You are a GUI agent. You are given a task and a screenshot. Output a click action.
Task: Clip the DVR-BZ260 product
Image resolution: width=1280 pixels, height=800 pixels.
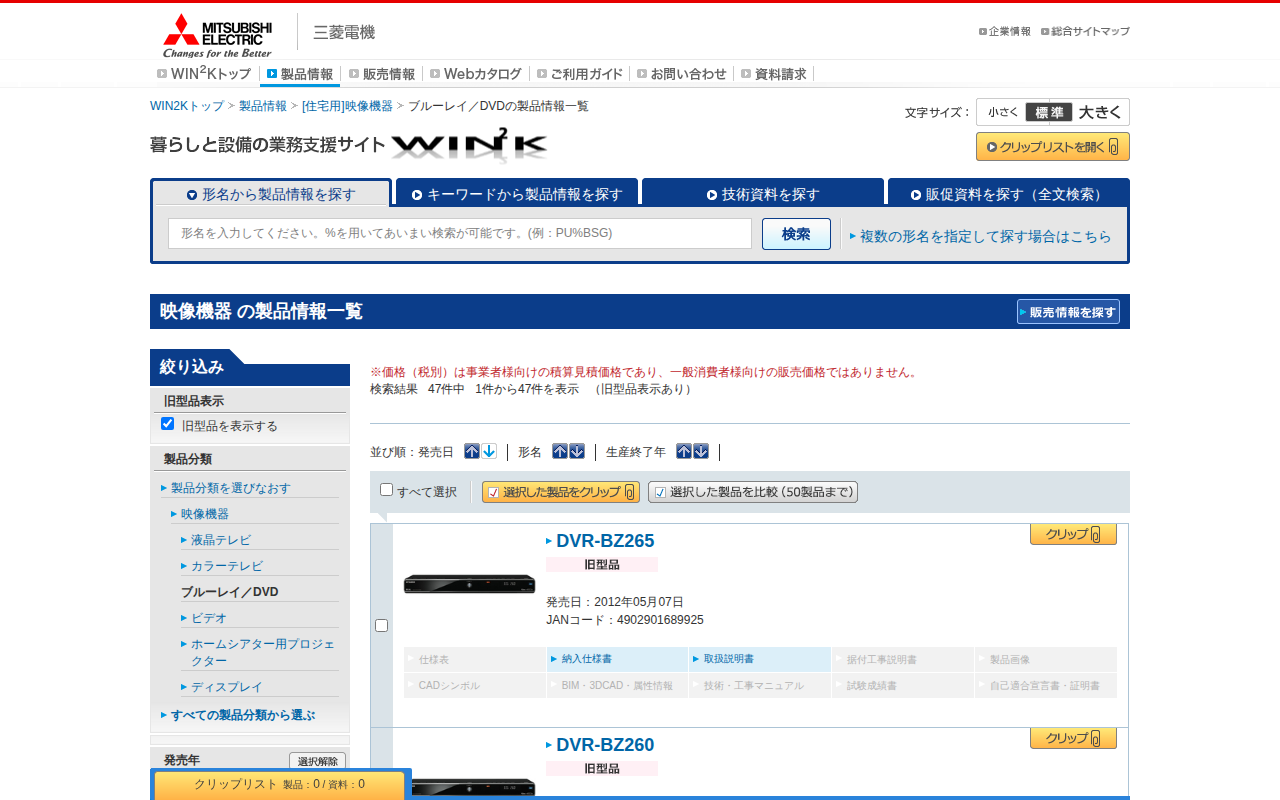pos(1073,738)
